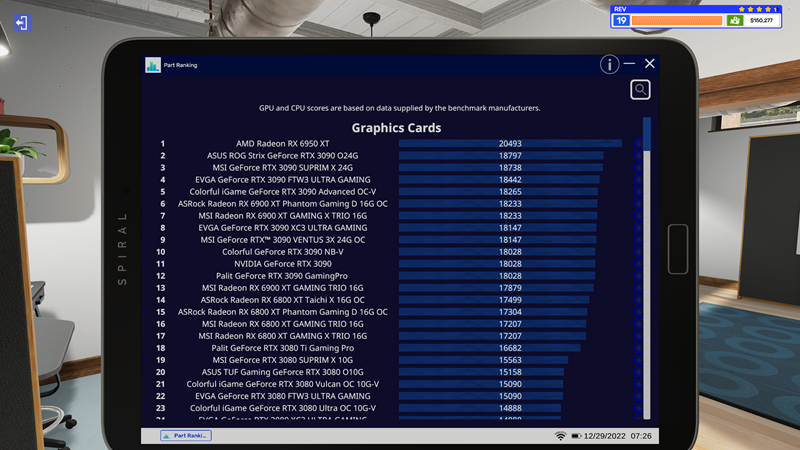Click the orange experience progress bar
Viewport: 800px width, 450px height.
(x=676, y=20)
